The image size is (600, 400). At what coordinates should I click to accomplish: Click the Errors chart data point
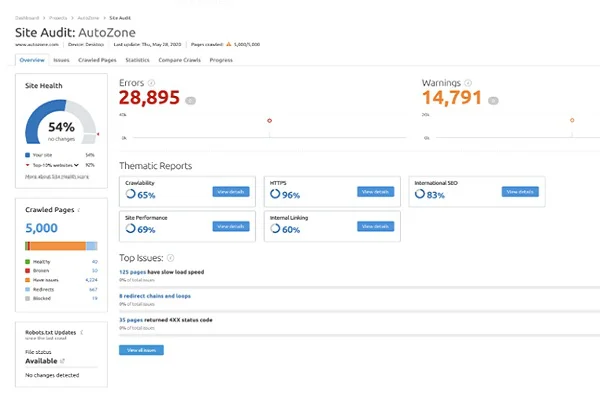(269, 121)
